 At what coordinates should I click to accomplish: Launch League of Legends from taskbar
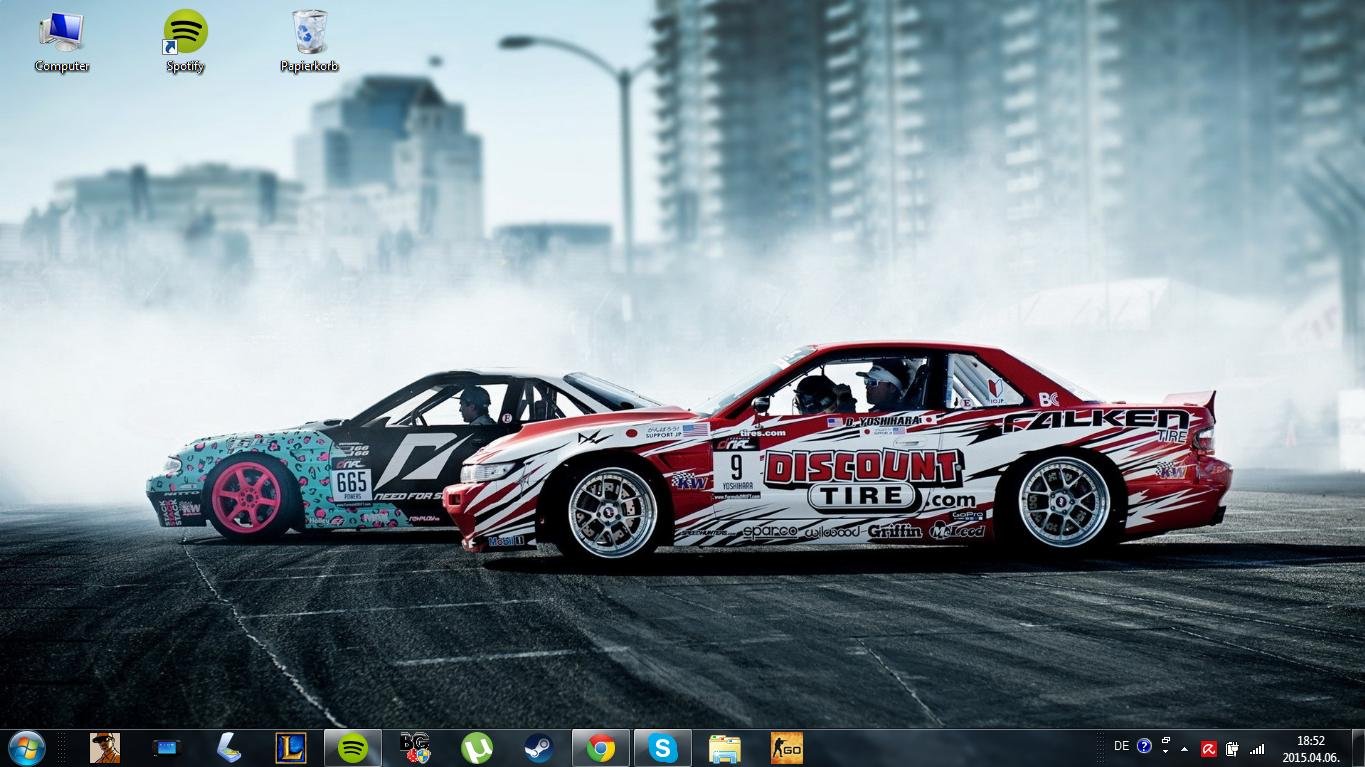(290, 748)
